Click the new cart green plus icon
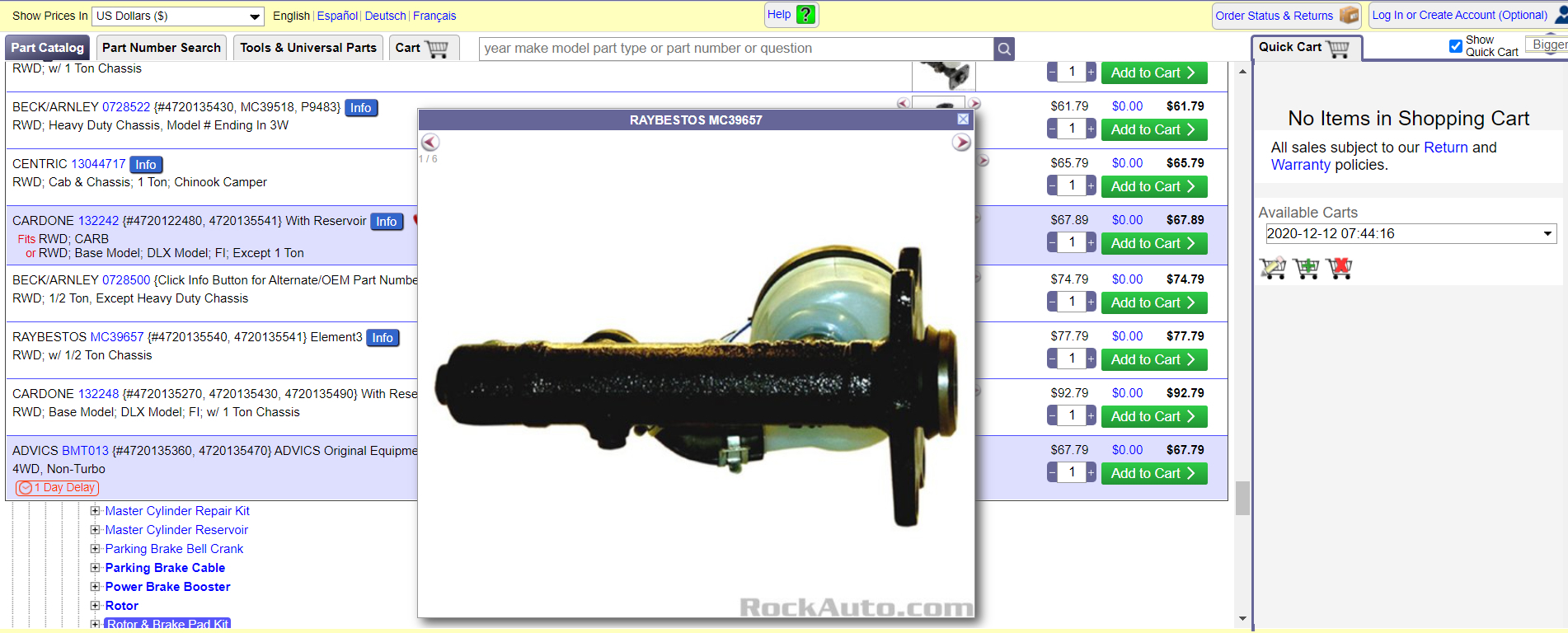Image resolution: width=1568 pixels, height=633 pixels. (1307, 268)
